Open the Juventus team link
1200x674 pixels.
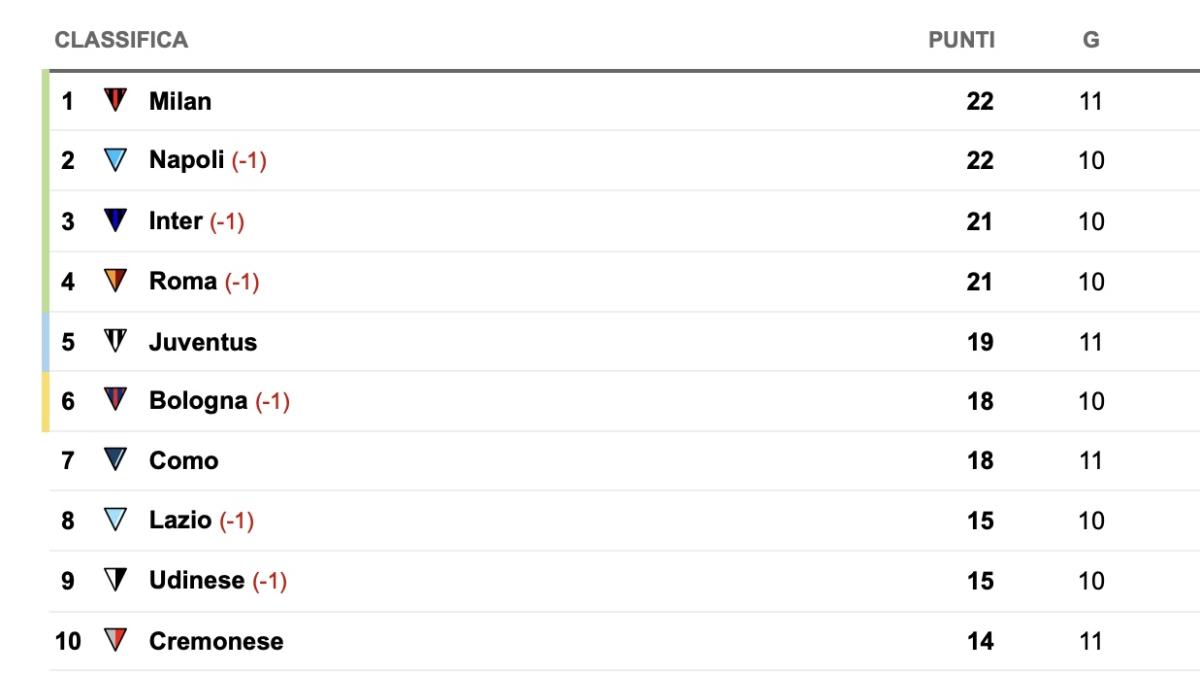[x=203, y=342]
